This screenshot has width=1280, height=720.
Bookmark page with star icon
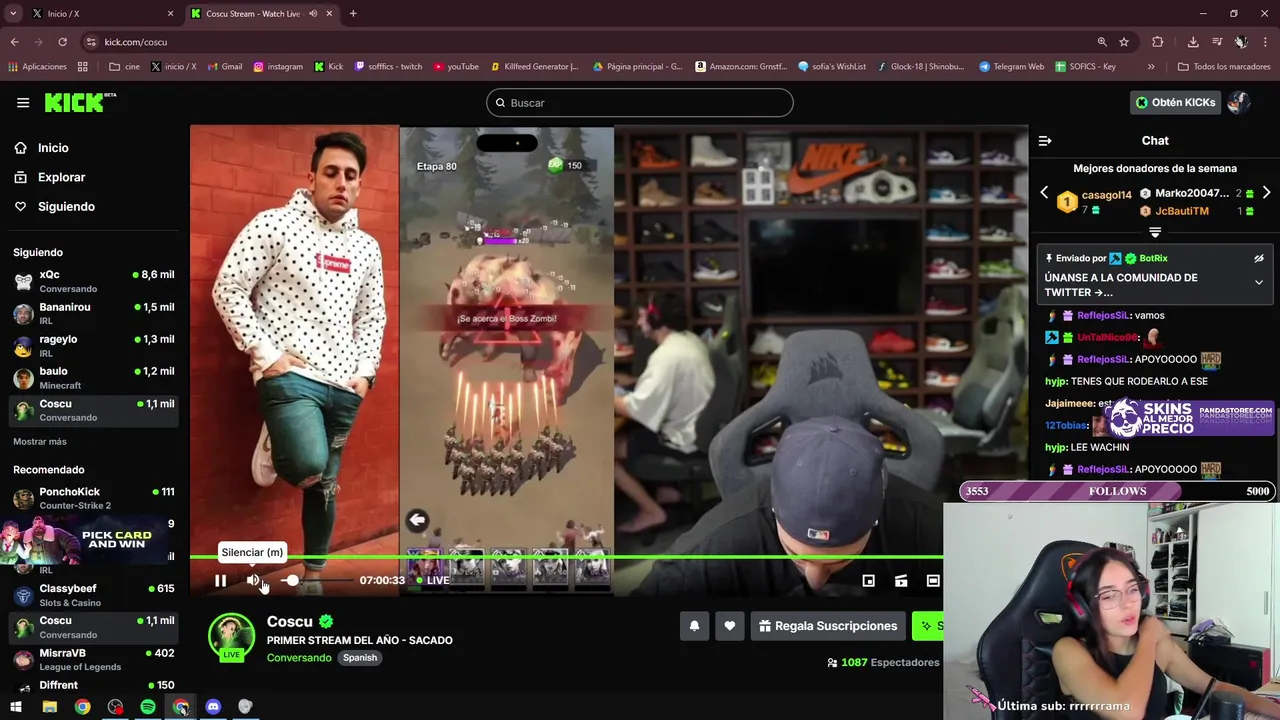pos(1124,42)
